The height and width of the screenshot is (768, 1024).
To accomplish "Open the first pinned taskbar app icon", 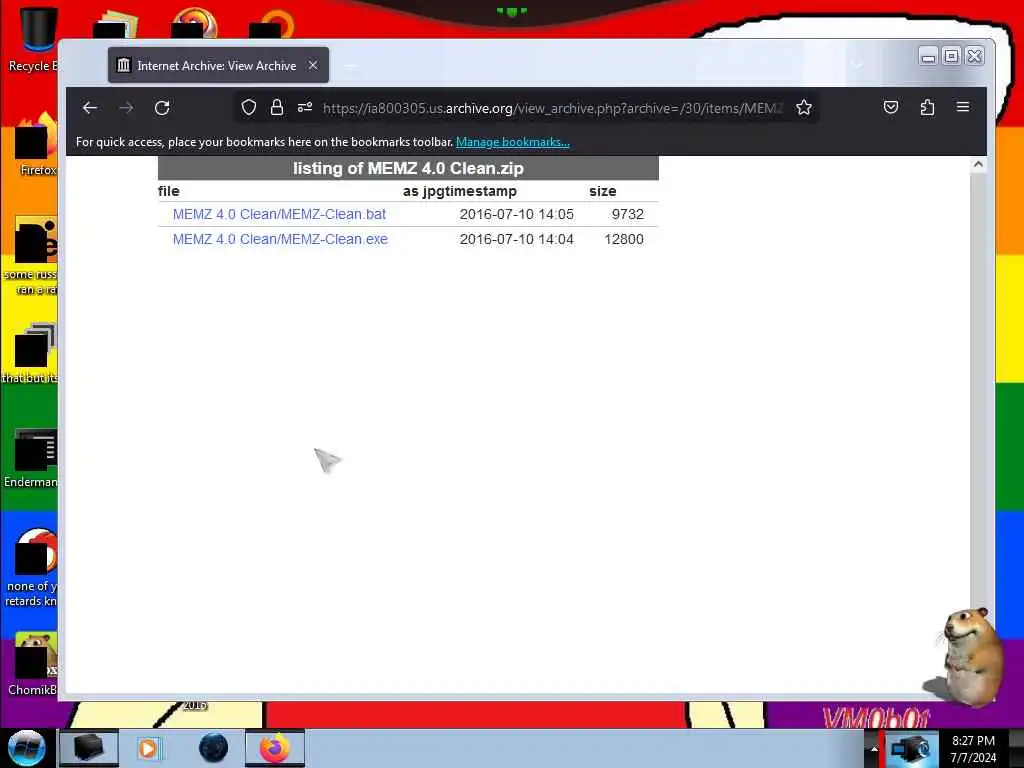I will (89, 748).
